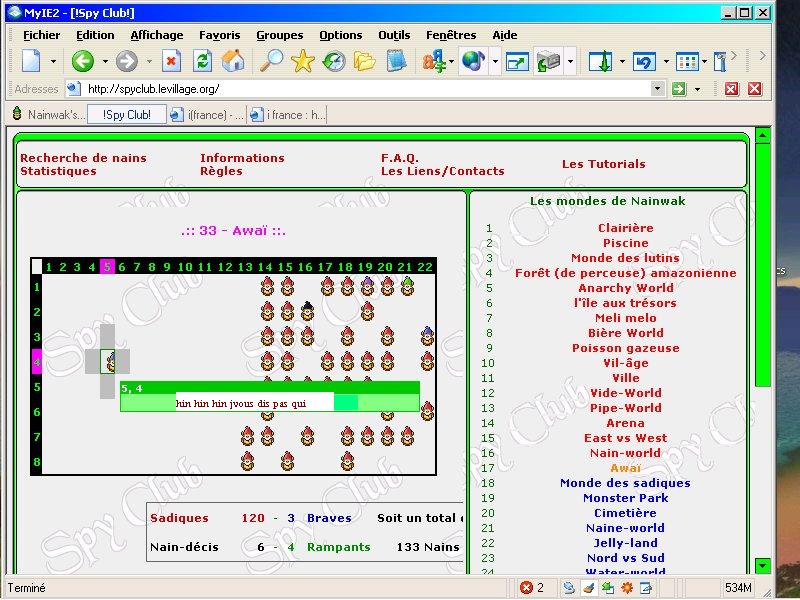Viewport: 800px width, 600px height.
Task: Open the Bière World link
Action: point(626,333)
